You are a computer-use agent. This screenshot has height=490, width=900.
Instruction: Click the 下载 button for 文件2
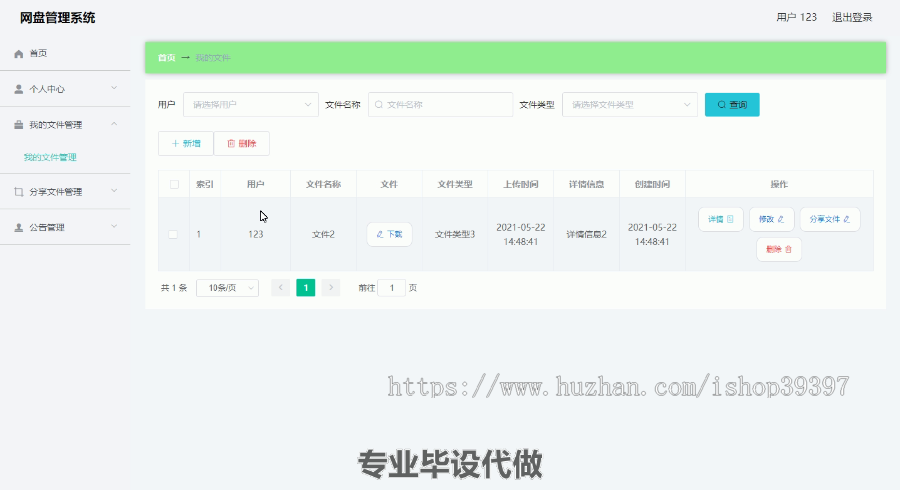pos(389,234)
